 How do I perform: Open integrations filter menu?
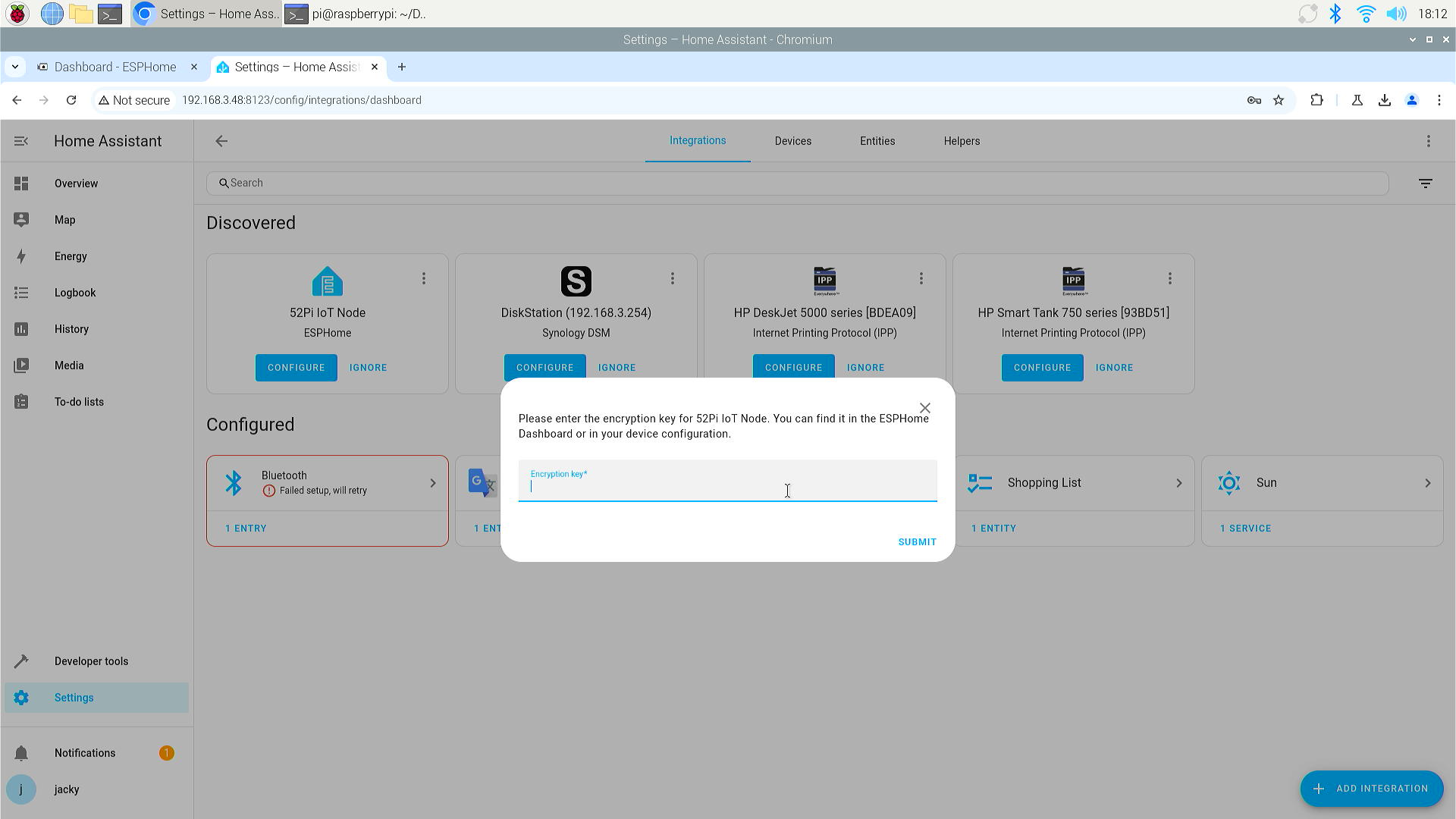[x=1426, y=184]
